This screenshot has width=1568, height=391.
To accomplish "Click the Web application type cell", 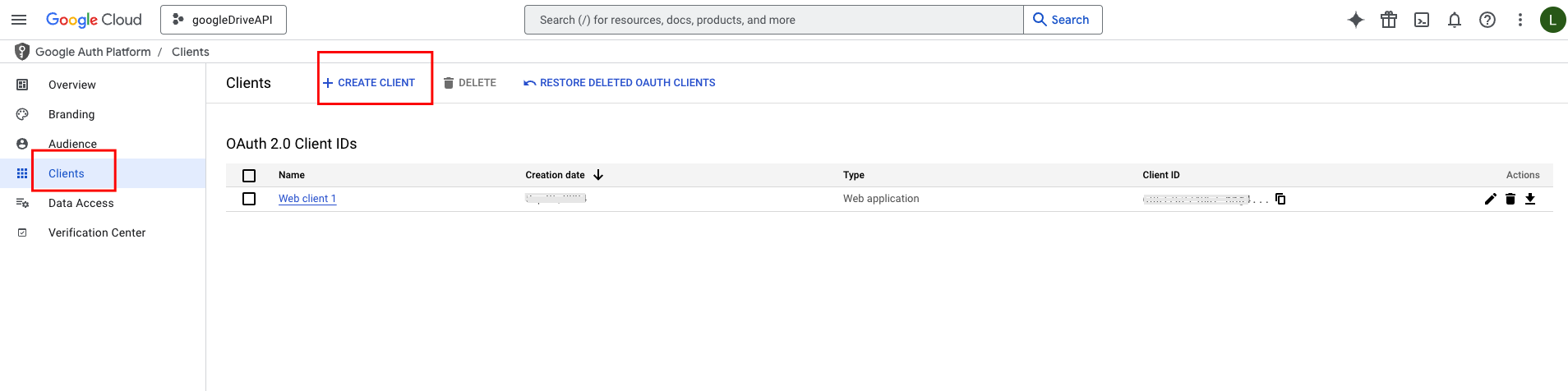I will tap(881, 199).
